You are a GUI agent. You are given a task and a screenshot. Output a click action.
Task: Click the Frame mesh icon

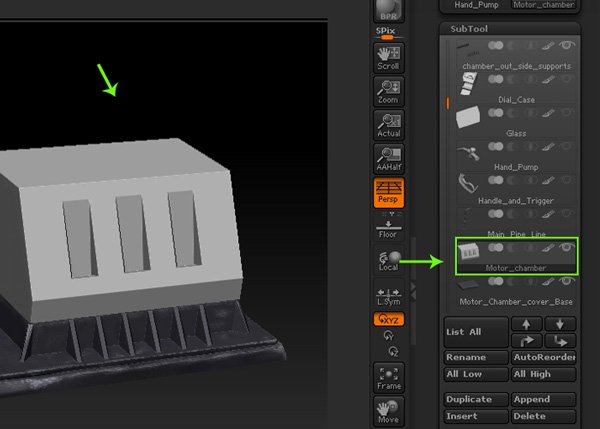pyautogui.click(x=388, y=377)
